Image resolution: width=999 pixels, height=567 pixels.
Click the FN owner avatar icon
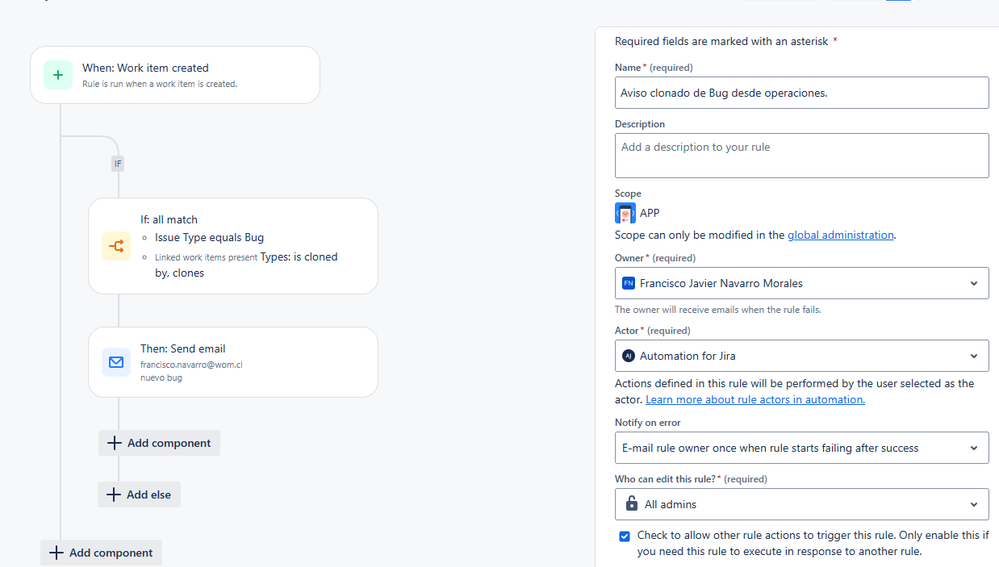pyautogui.click(x=628, y=283)
